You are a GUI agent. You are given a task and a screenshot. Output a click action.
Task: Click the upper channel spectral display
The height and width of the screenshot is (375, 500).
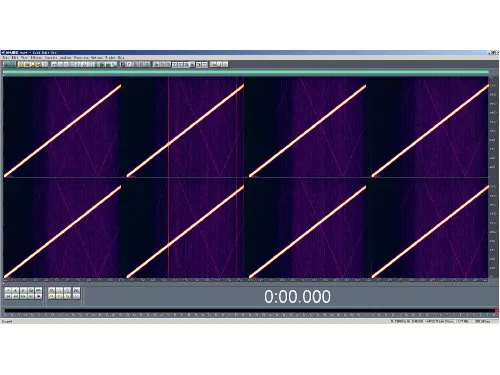[246, 127]
